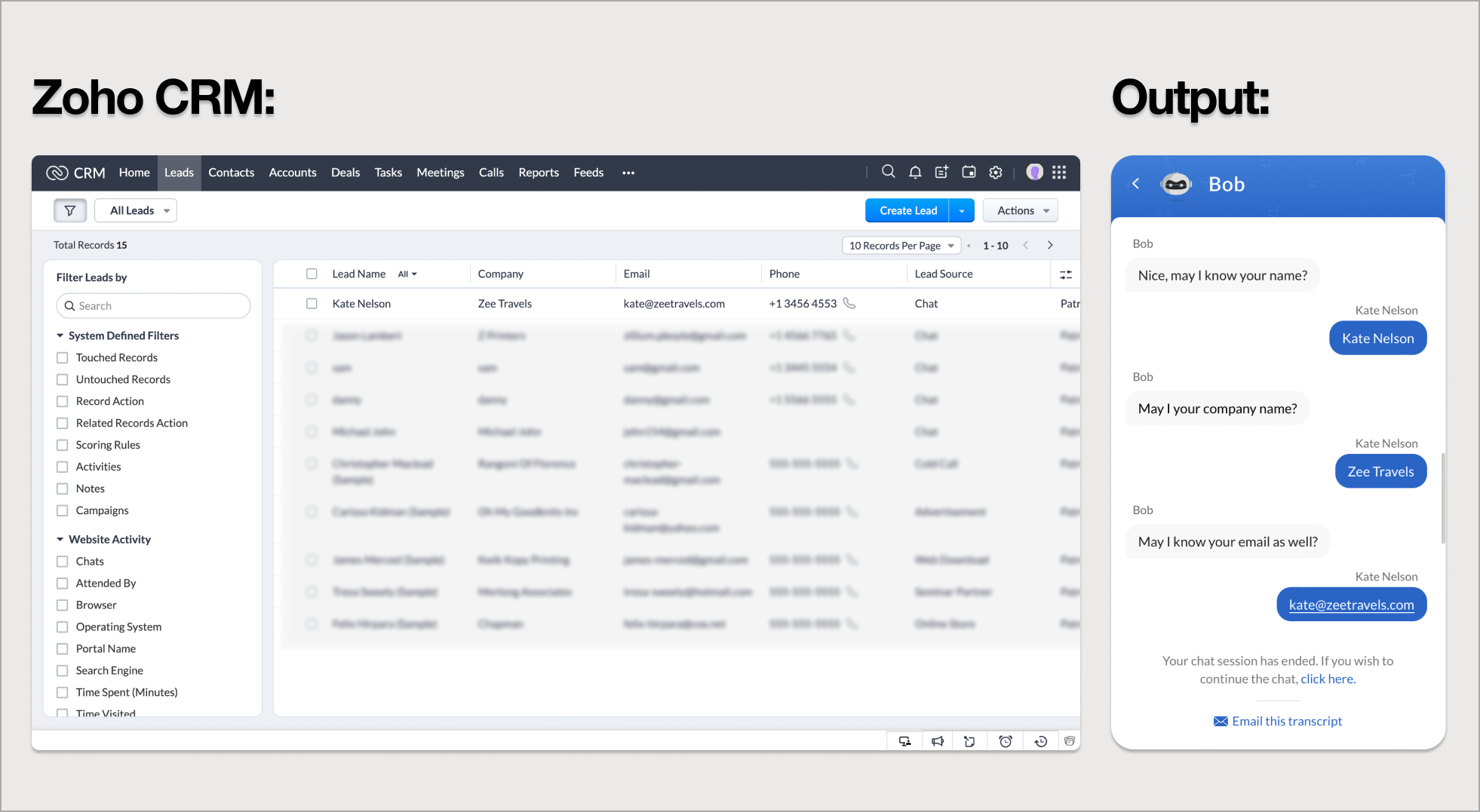The height and width of the screenshot is (812, 1480).
Task: Click envelope icon beside Email this transcript
Action: point(1221,722)
